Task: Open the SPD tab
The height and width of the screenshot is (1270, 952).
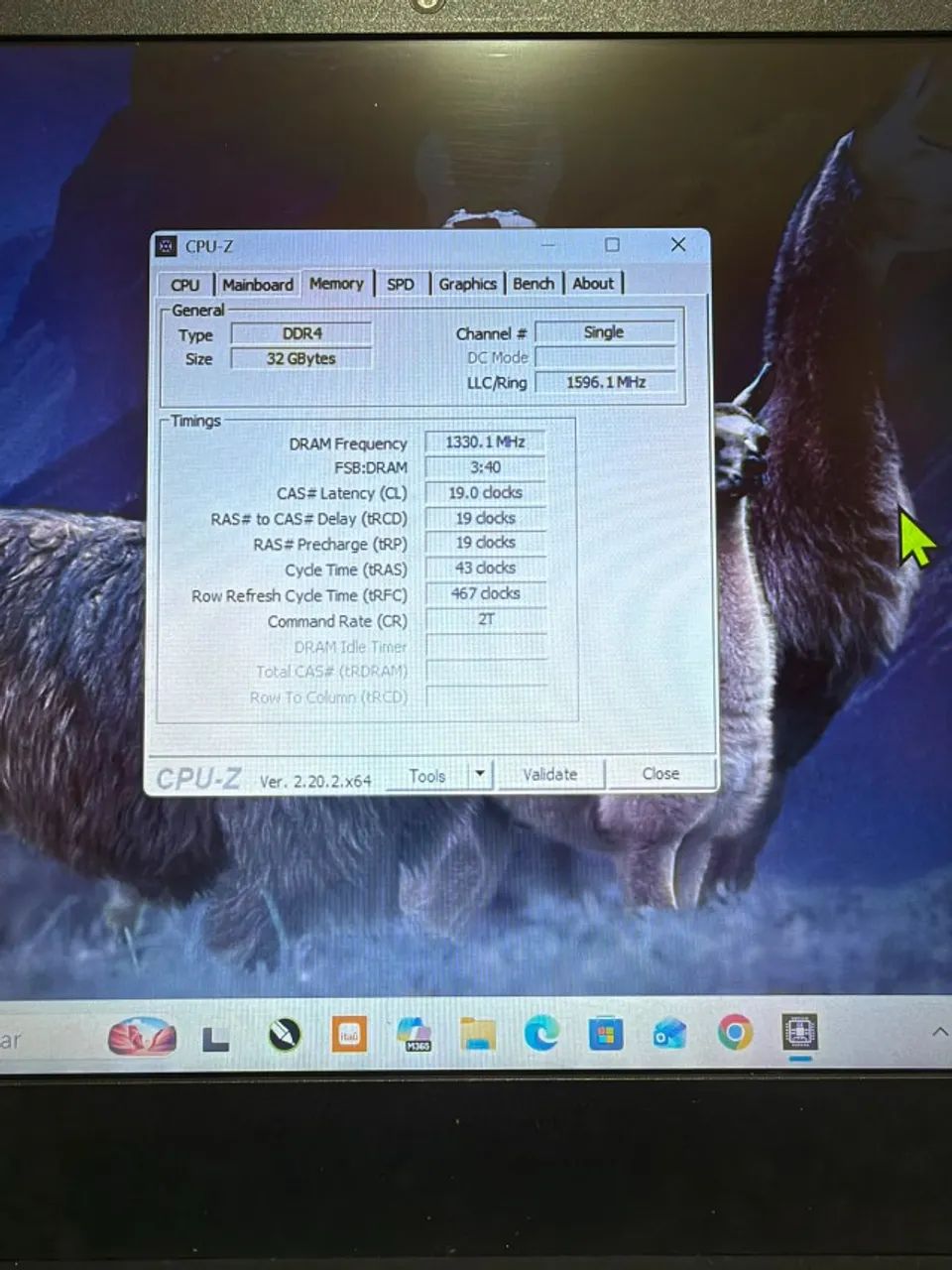Action: [x=401, y=285]
